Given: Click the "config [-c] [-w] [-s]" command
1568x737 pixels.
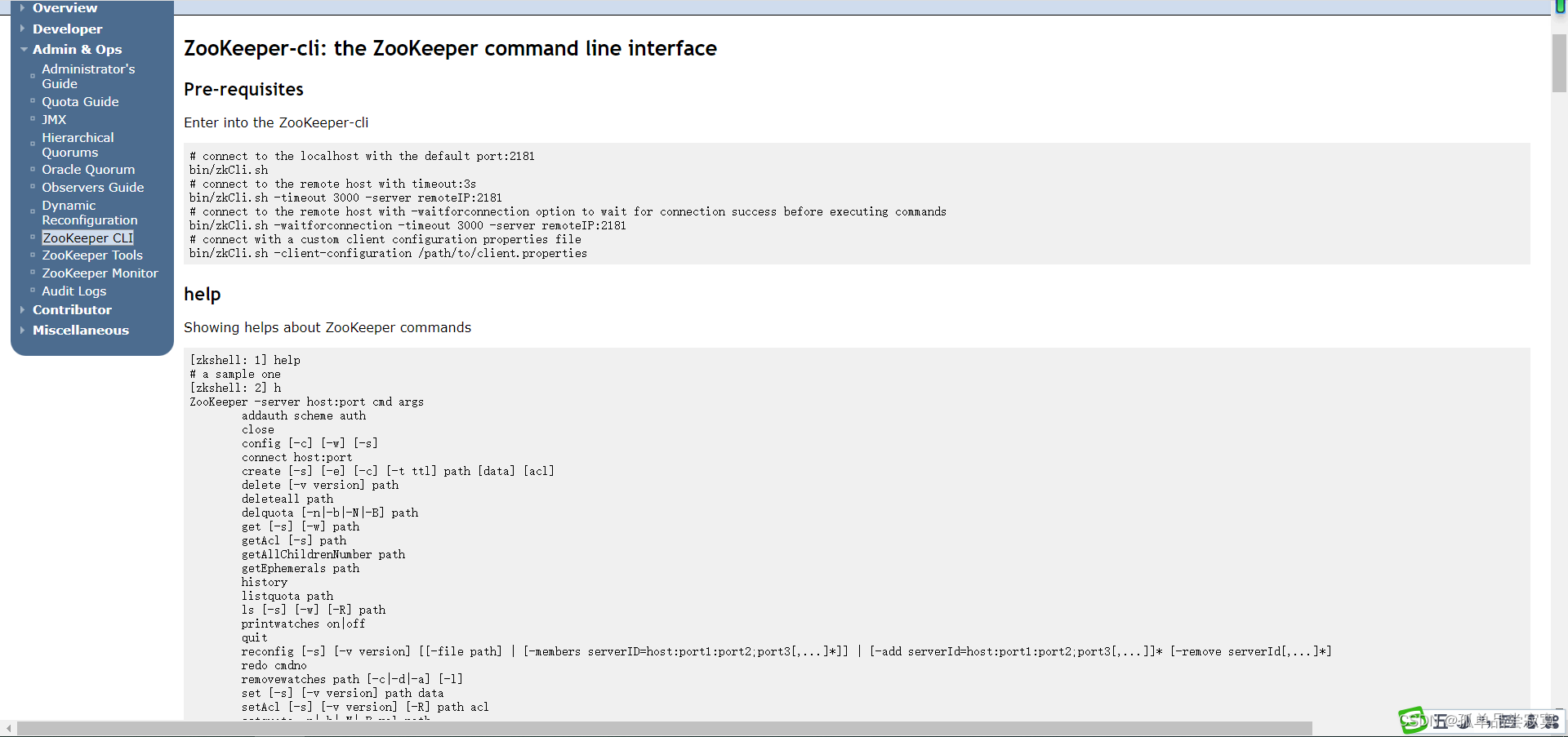Looking at the screenshot, I should [310, 443].
